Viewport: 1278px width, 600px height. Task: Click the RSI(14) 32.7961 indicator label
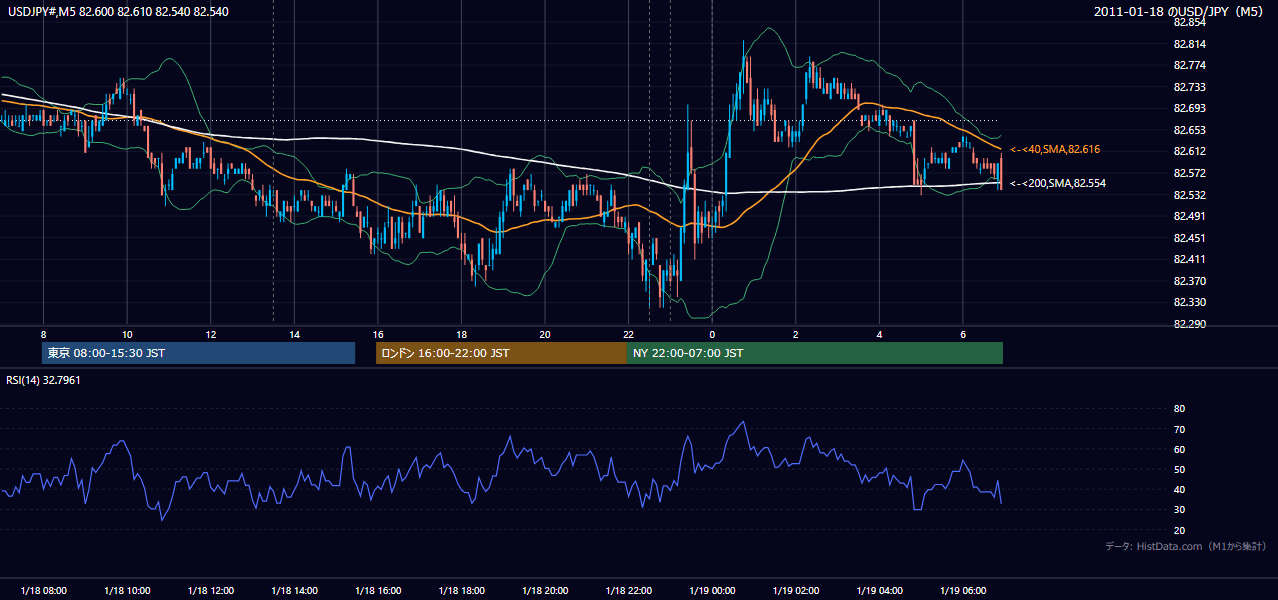point(44,380)
